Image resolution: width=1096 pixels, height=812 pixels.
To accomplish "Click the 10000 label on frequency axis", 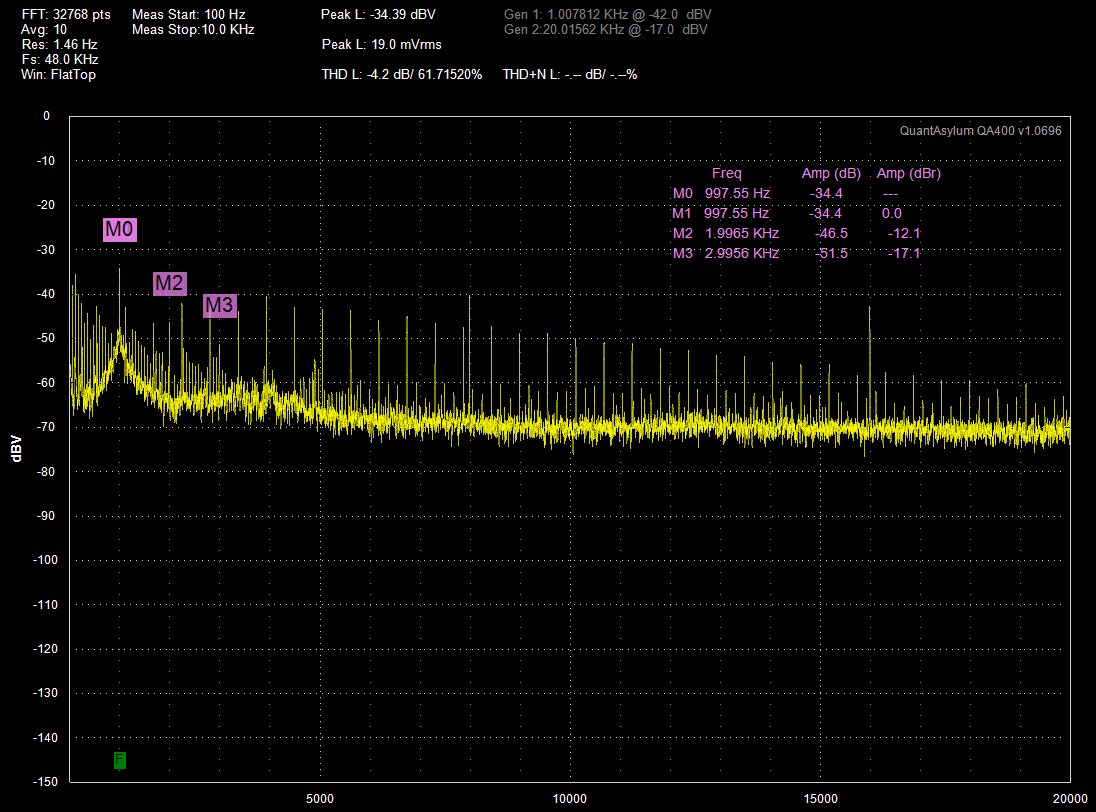I will pyautogui.click(x=570, y=799).
